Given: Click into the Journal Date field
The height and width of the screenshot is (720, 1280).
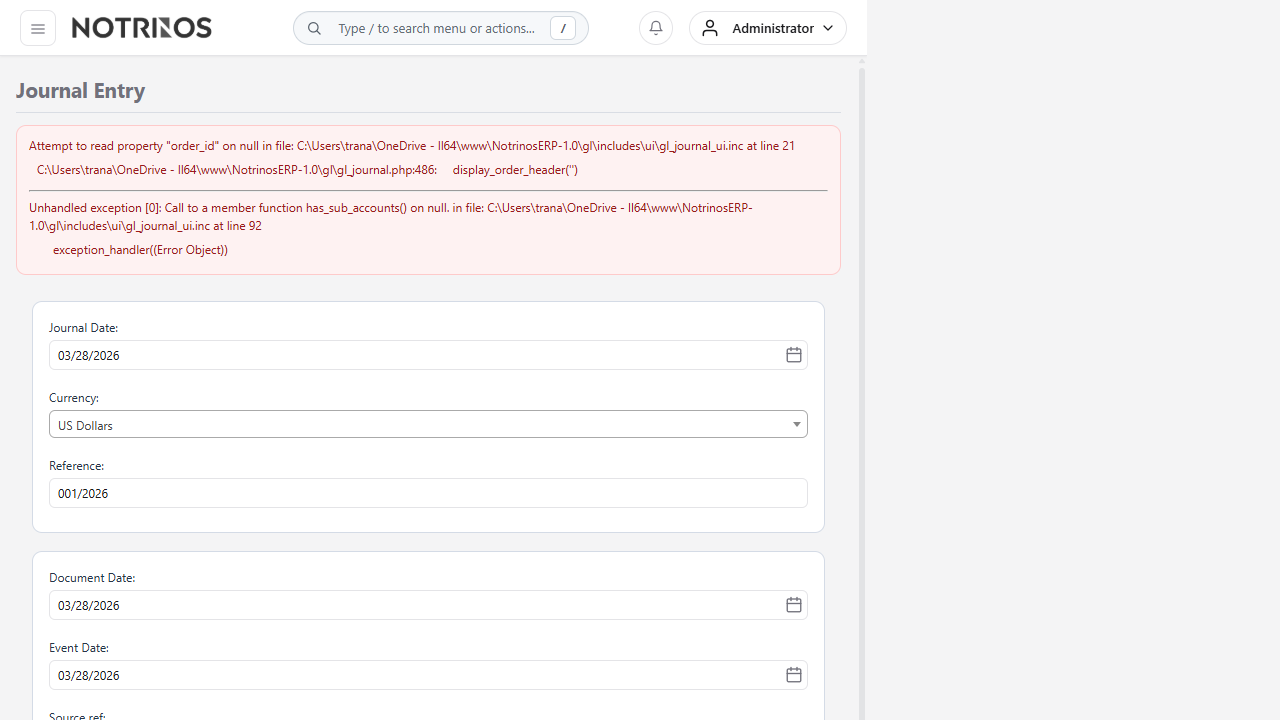Looking at the screenshot, I should (x=410, y=355).
